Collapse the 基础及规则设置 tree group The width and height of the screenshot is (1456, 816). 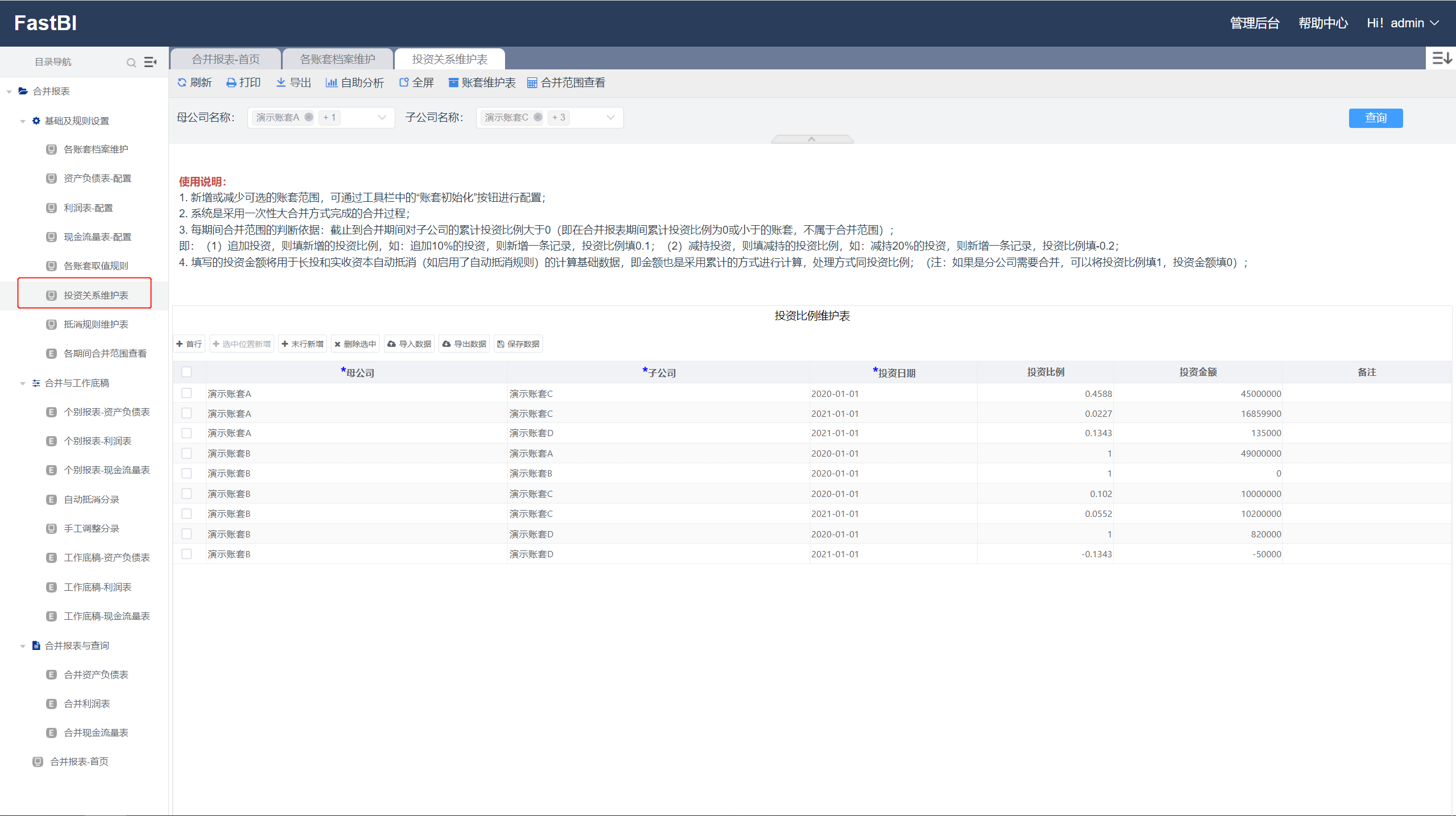pos(23,121)
